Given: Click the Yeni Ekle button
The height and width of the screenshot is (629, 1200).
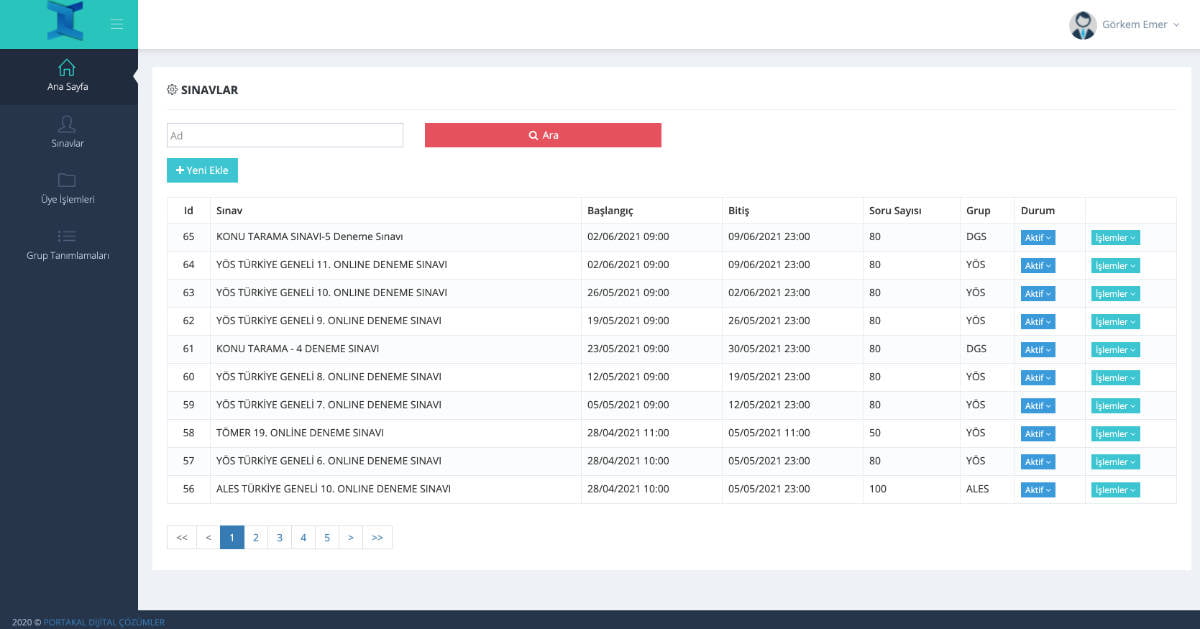Looking at the screenshot, I should [x=202, y=170].
